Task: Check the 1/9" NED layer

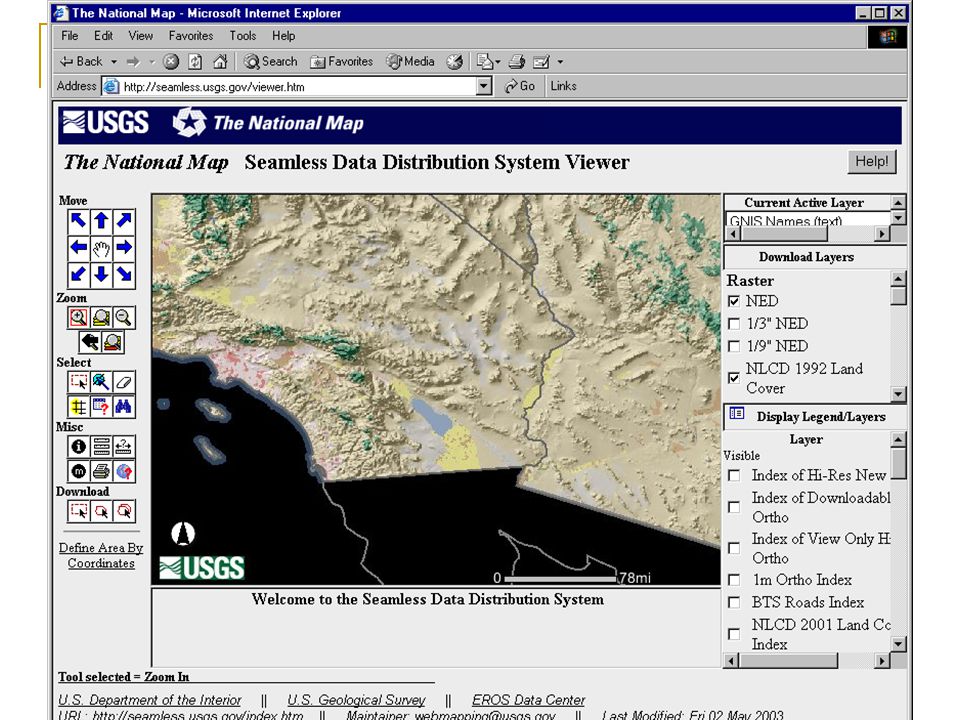Action: click(733, 347)
